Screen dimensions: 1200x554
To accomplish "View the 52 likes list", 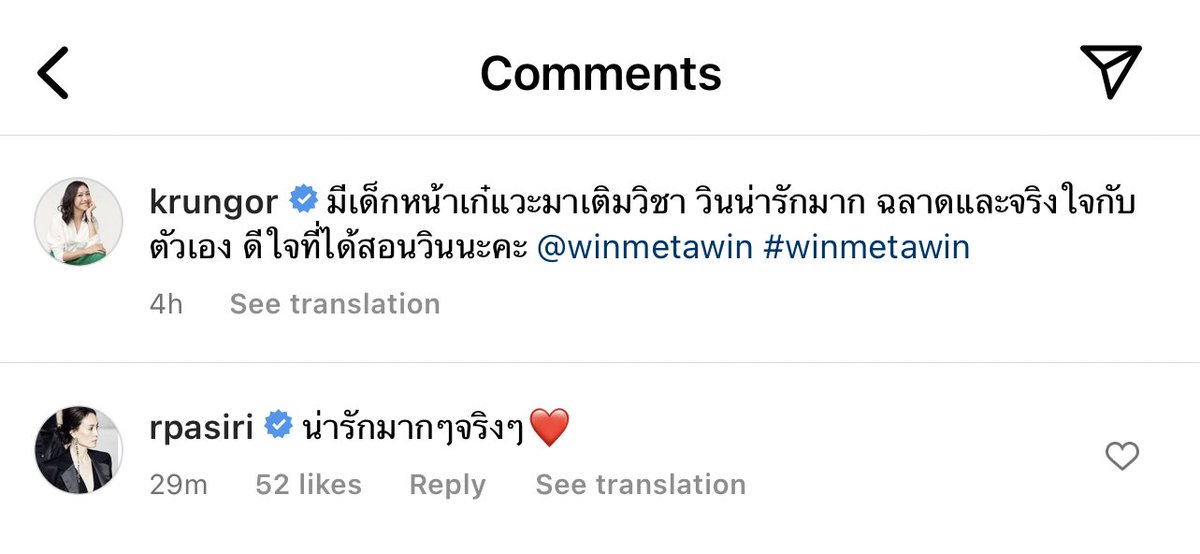I will 308,485.
